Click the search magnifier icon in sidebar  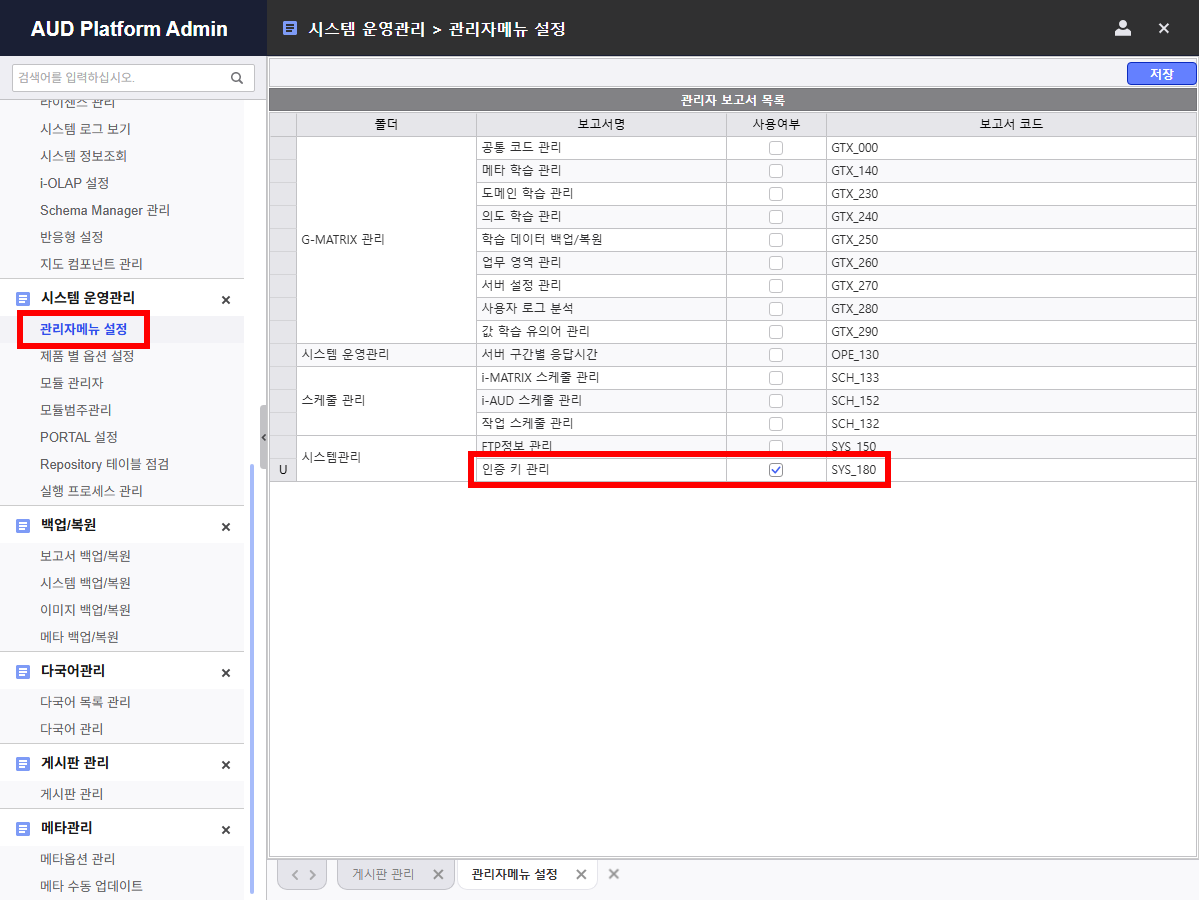click(237, 78)
